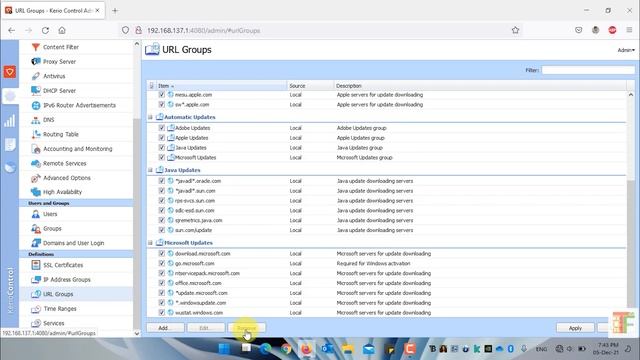Open Accounting and Monitoring
640x360 pixels.
(78, 149)
